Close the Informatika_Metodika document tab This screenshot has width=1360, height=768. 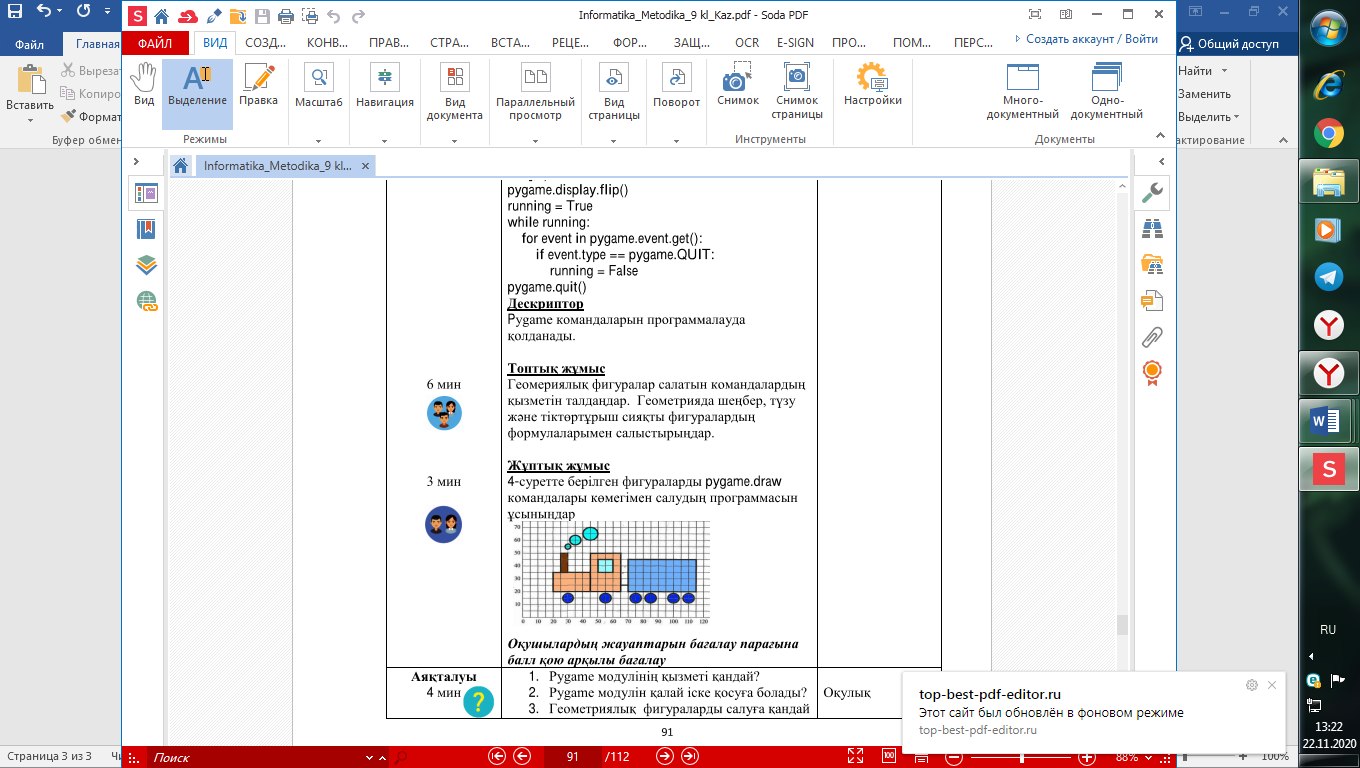pos(365,166)
